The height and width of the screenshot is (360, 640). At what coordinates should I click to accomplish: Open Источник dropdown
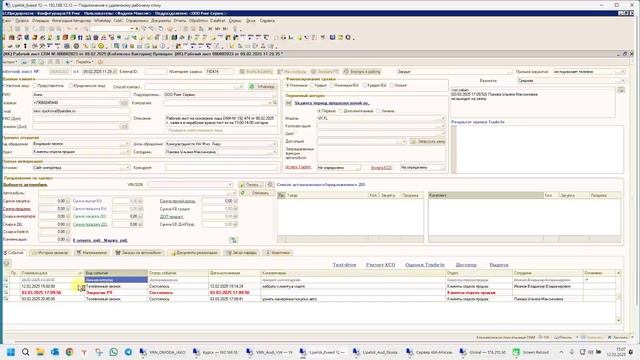coord(127,168)
